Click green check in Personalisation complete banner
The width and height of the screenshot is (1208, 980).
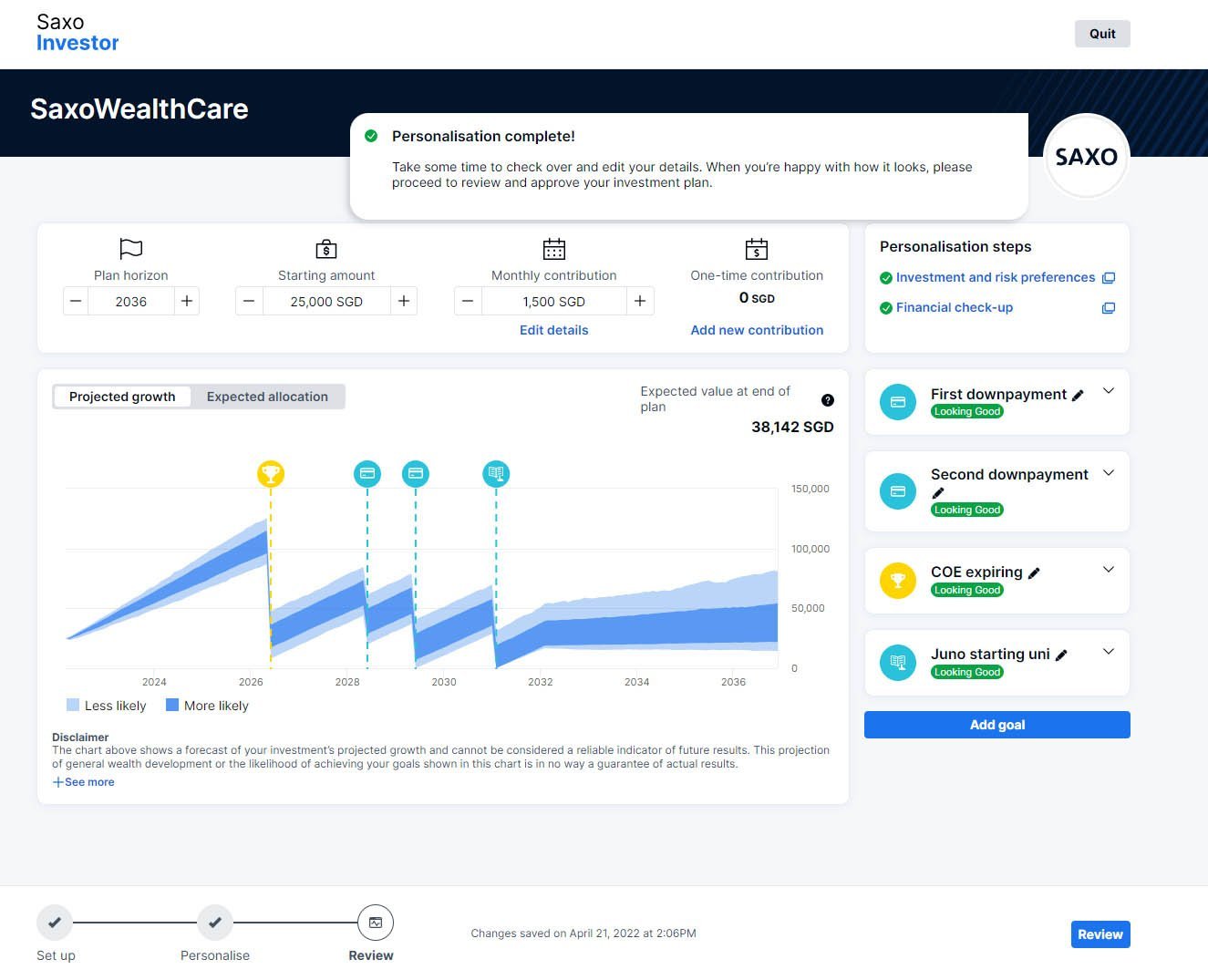coord(371,136)
